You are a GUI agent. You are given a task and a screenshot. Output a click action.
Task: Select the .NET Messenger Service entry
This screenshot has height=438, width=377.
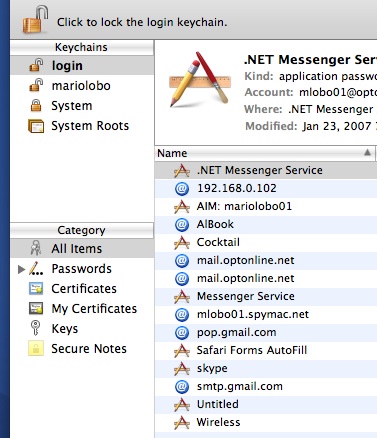(266, 170)
